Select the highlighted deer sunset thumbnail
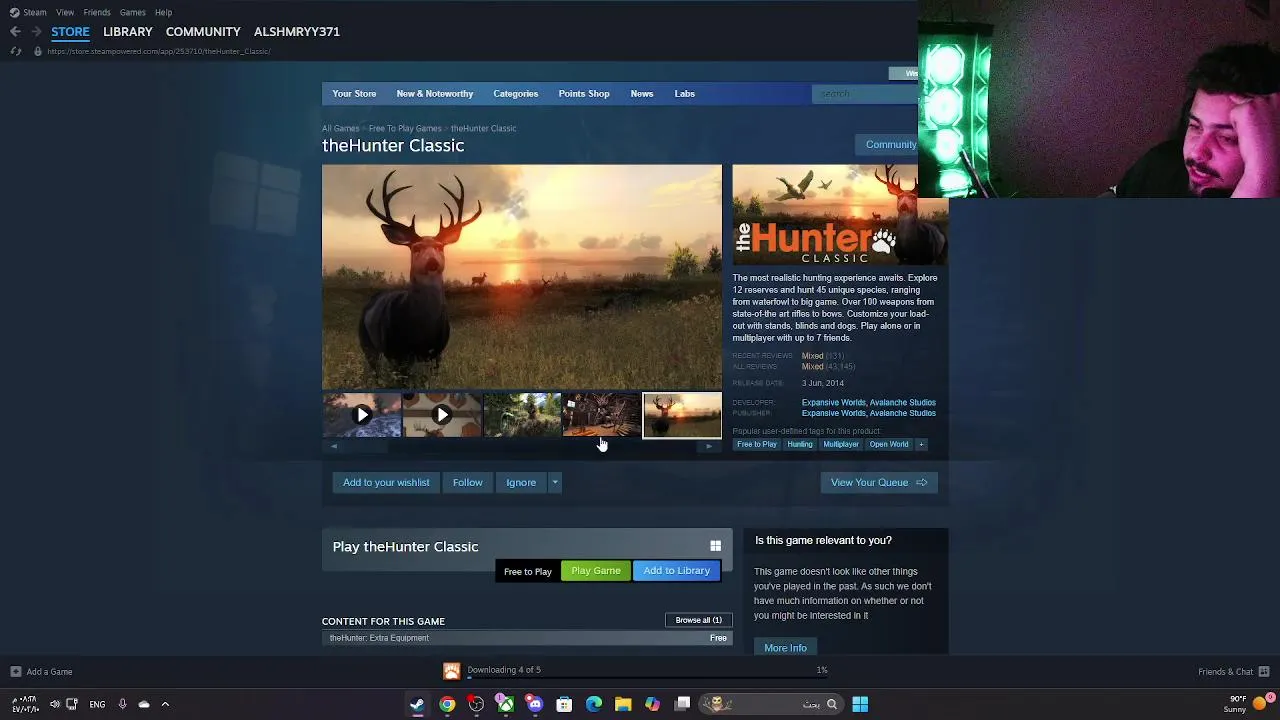This screenshot has height=720, width=1280. point(682,415)
